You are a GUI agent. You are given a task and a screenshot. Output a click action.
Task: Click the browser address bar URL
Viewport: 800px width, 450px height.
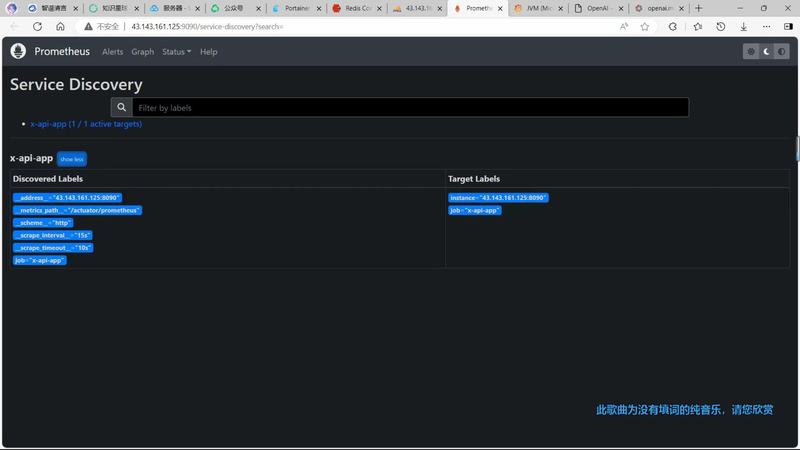(x=207, y=27)
